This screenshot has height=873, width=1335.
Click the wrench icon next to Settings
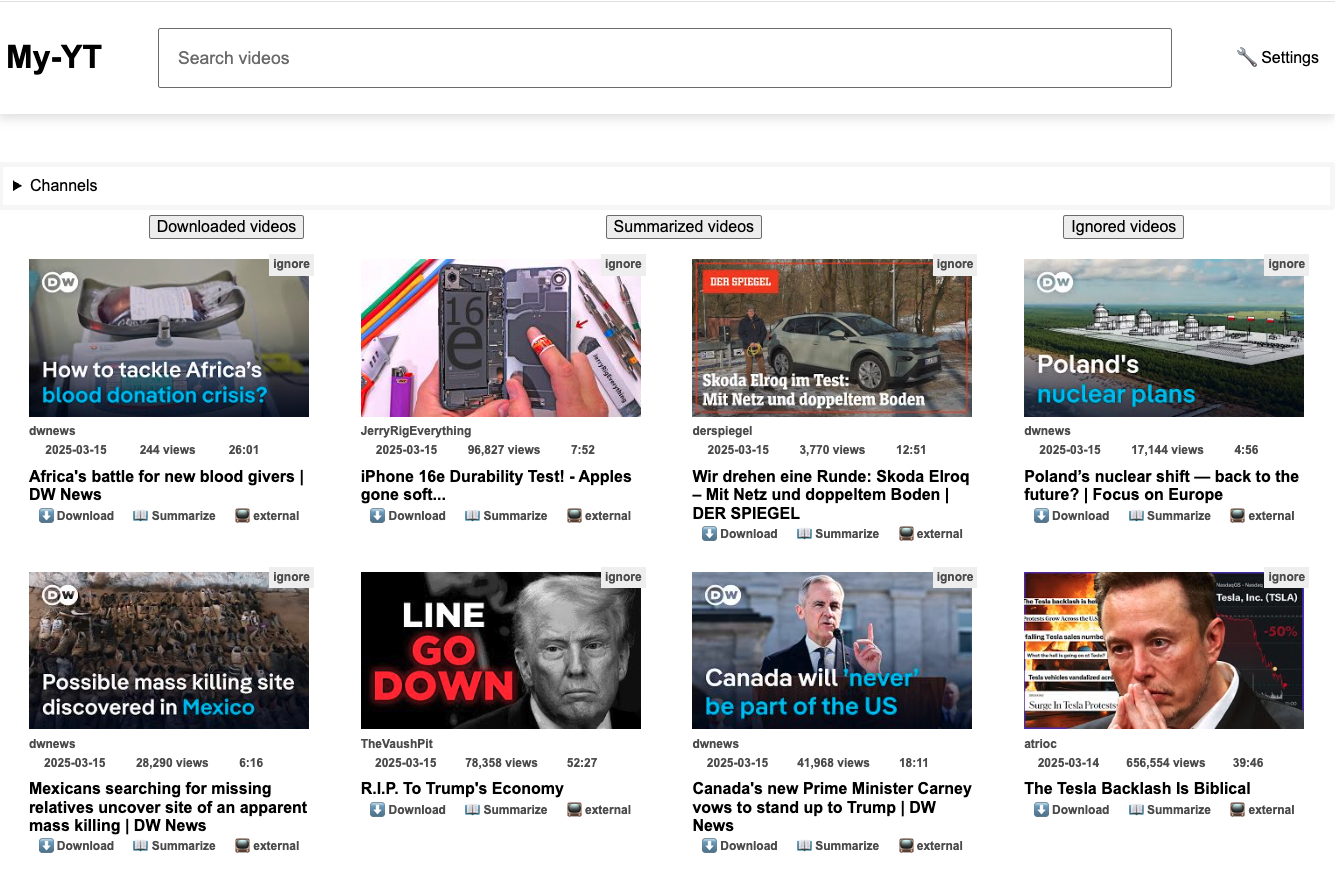coord(1246,57)
